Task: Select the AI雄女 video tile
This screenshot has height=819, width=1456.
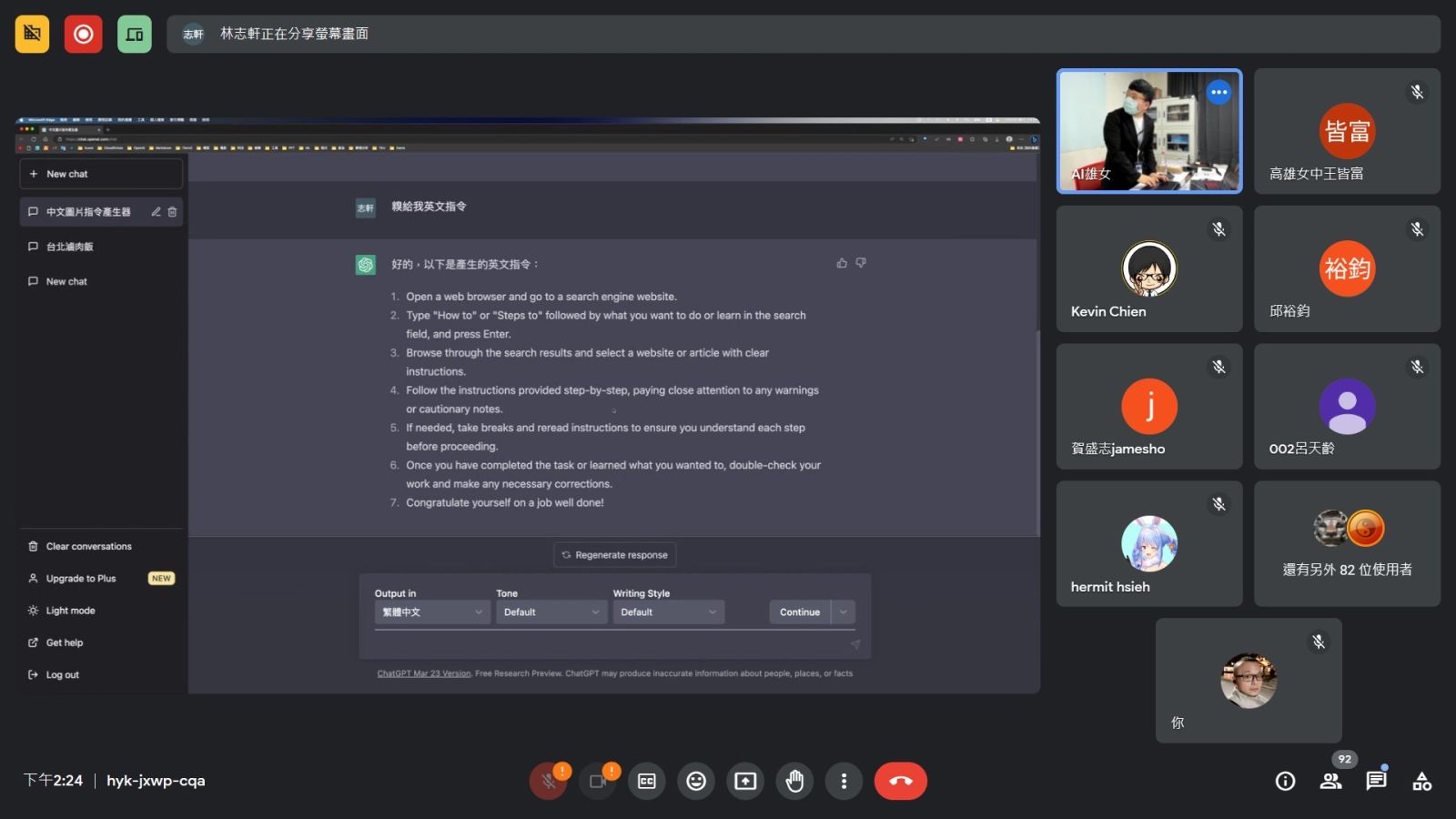Action: (x=1148, y=131)
